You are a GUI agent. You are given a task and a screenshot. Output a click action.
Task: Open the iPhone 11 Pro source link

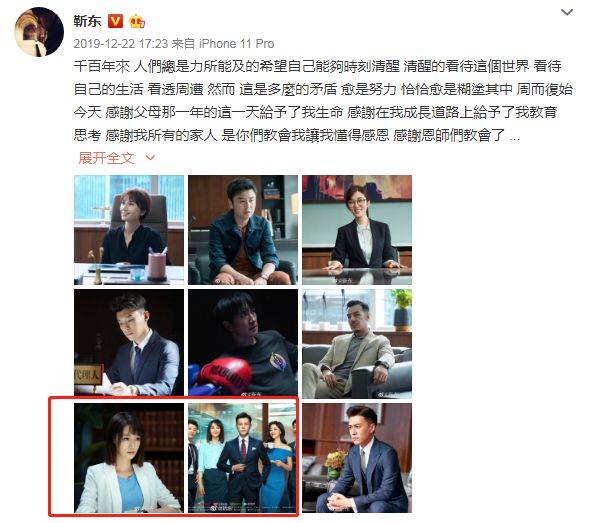pos(236,44)
